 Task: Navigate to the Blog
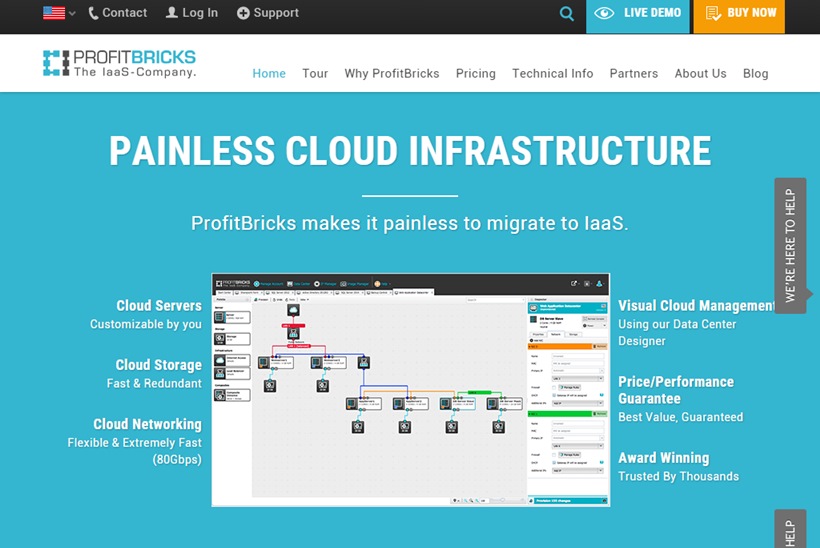click(x=756, y=73)
